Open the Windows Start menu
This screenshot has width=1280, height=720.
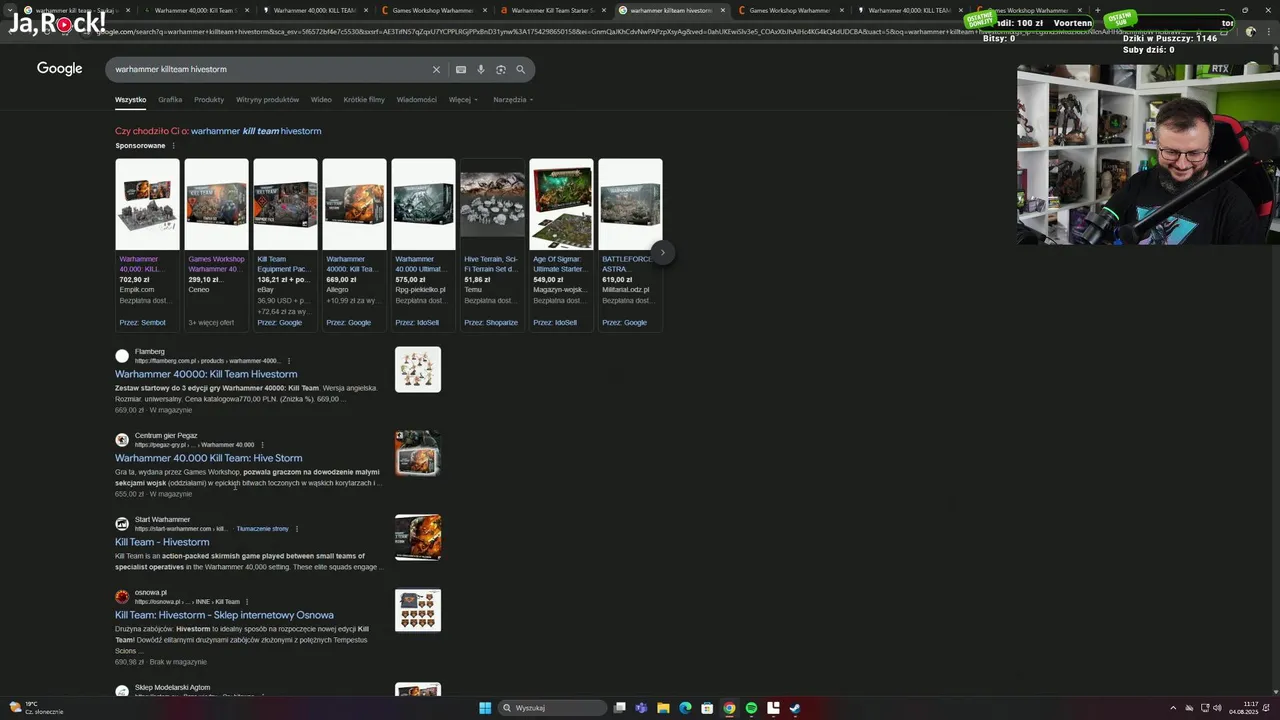click(x=485, y=708)
